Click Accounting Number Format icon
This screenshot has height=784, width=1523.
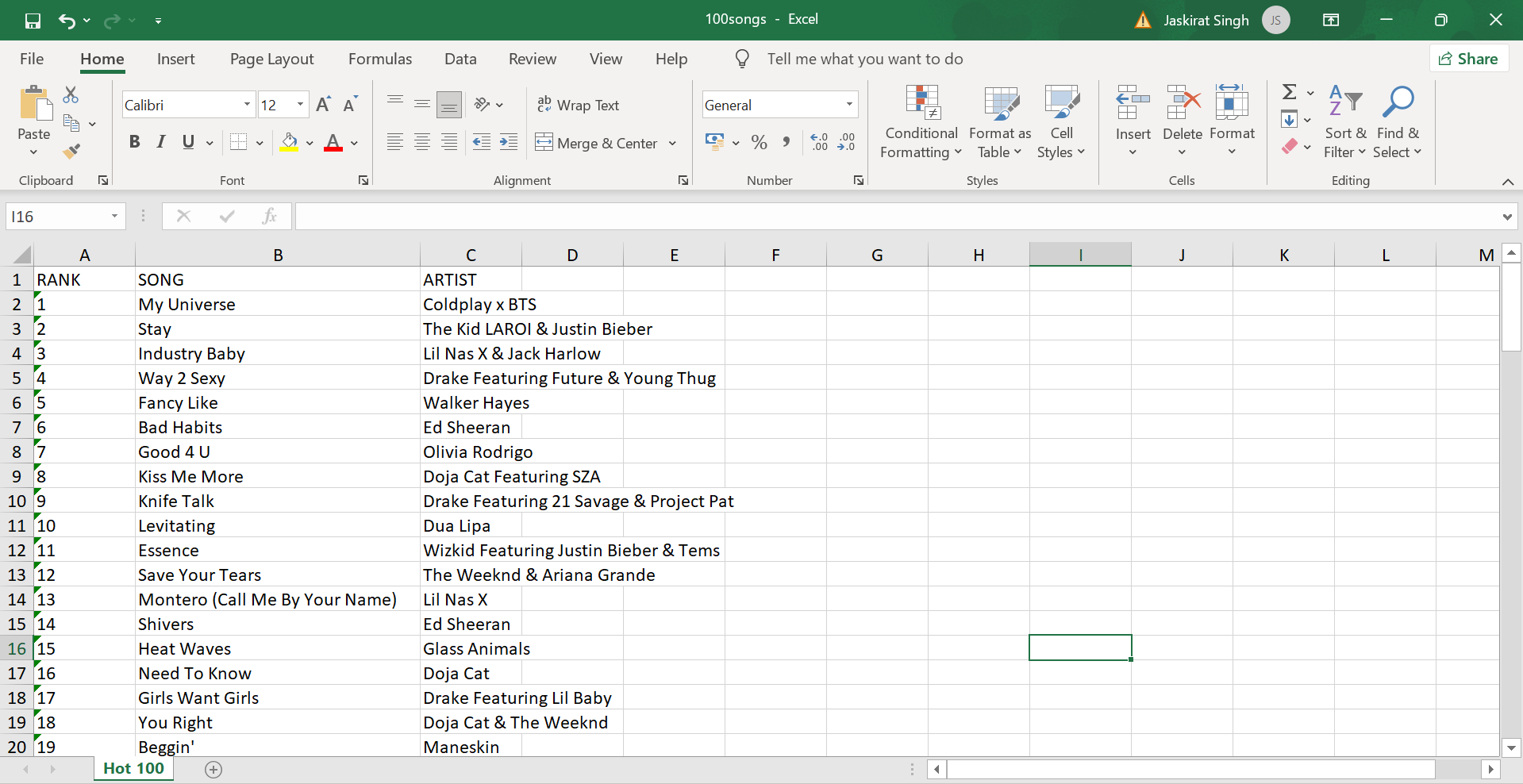coord(714,142)
